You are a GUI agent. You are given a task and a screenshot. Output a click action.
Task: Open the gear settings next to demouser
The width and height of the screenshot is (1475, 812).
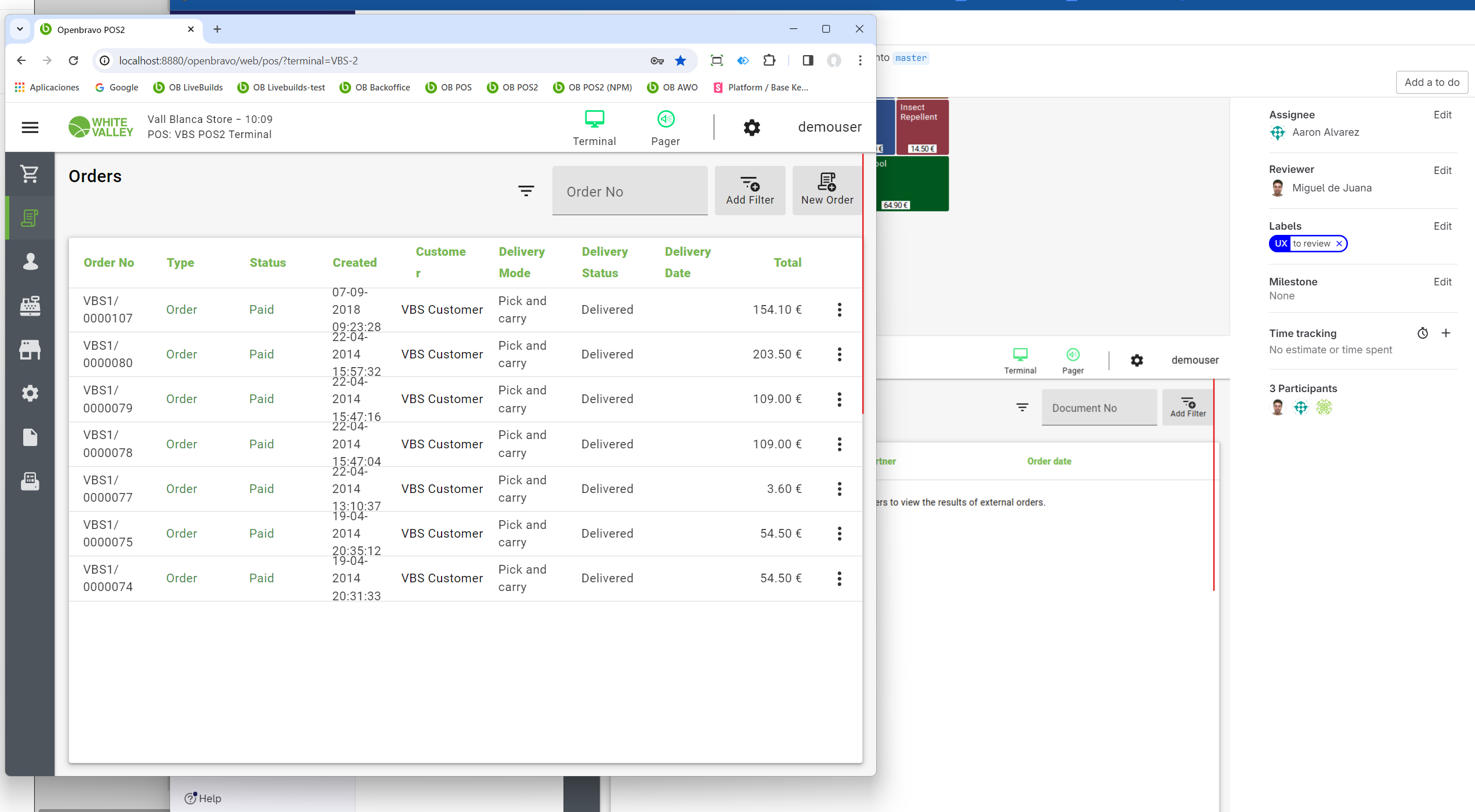(751, 128)
